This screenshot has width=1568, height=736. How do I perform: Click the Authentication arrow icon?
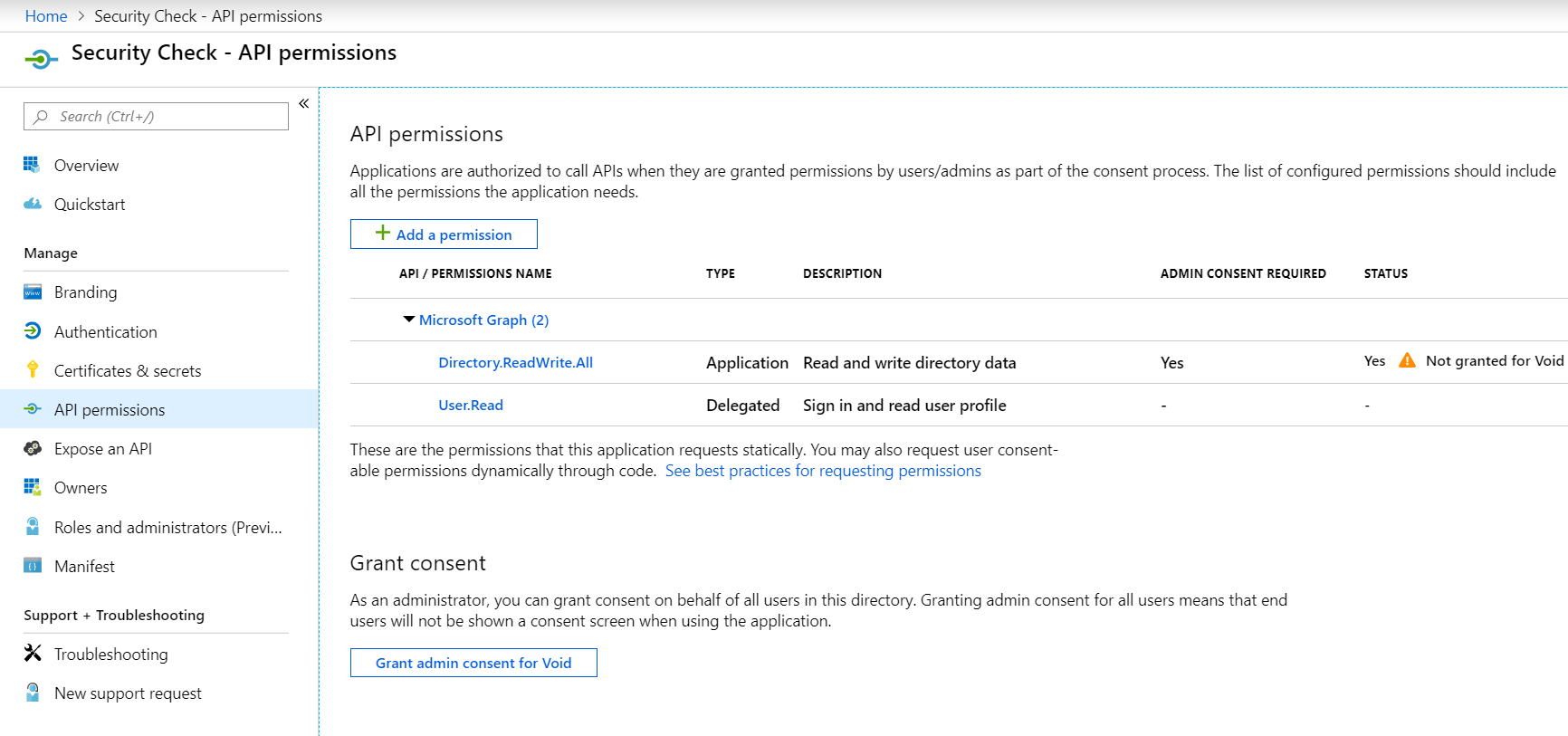coord(33,331)
